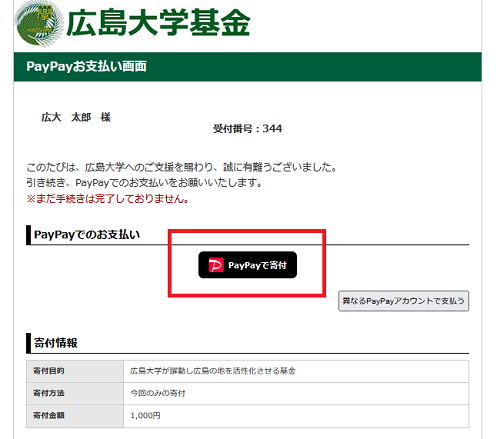Click the 寄付金額 label cell
Viewport: 500px width, 439px height.
(x=75, y=416)
